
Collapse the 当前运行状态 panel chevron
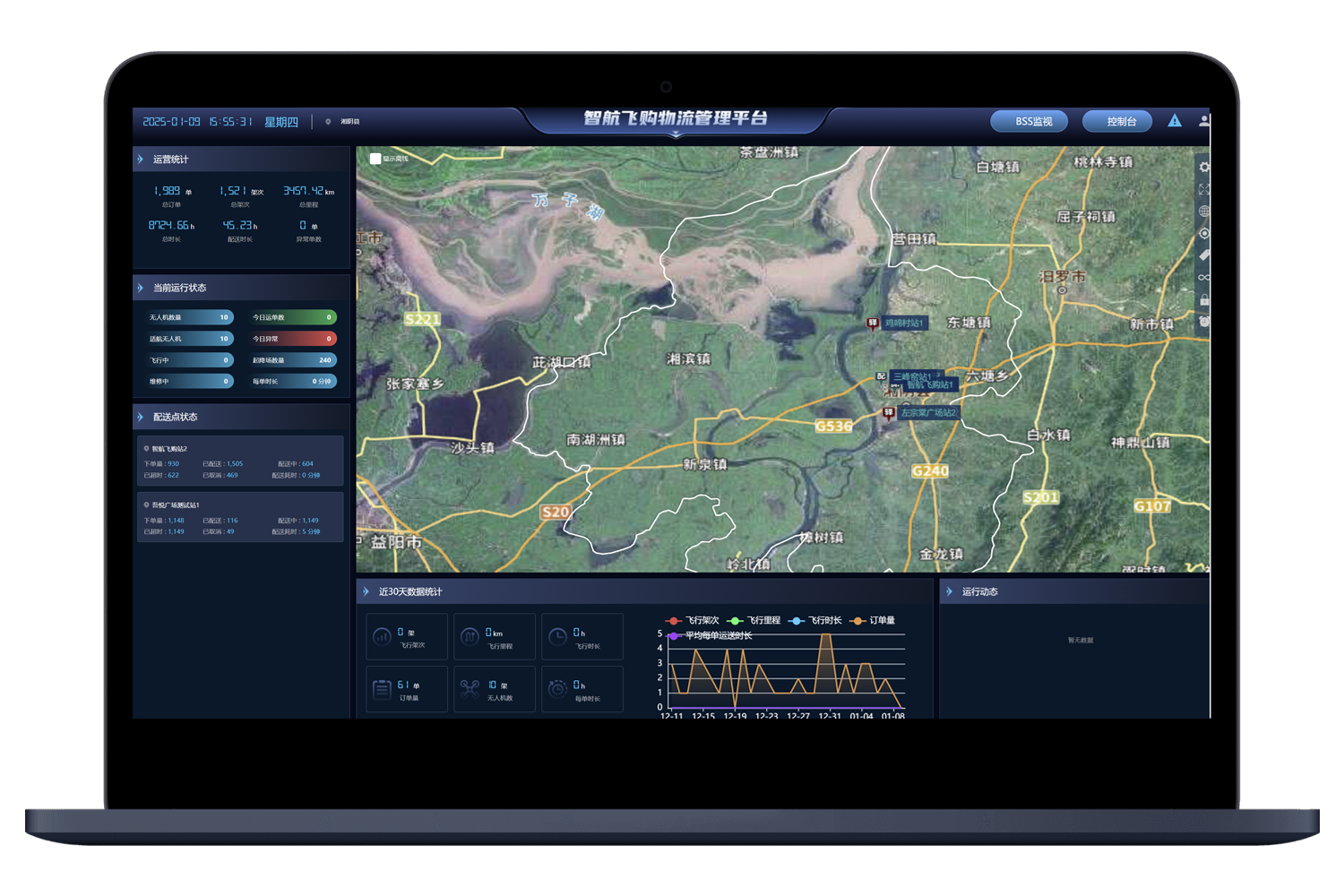pyautogui.click(x=141, y=288)
